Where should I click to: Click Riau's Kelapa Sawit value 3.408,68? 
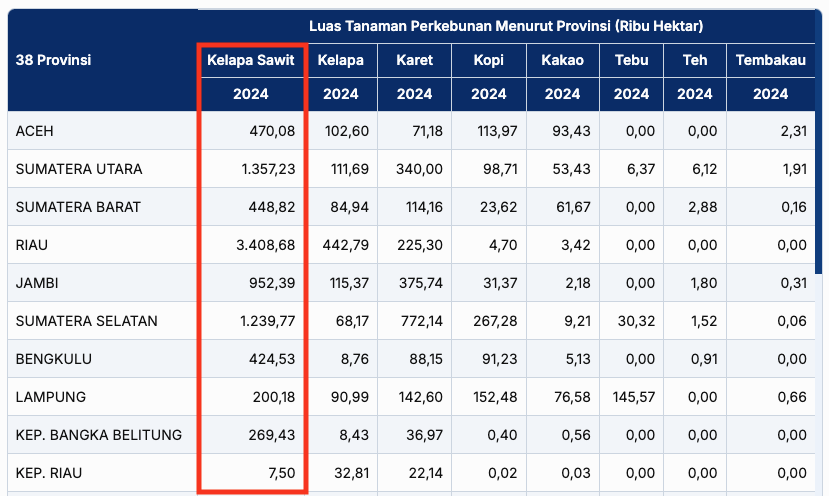pyautogui.click(x=261, y=245)
